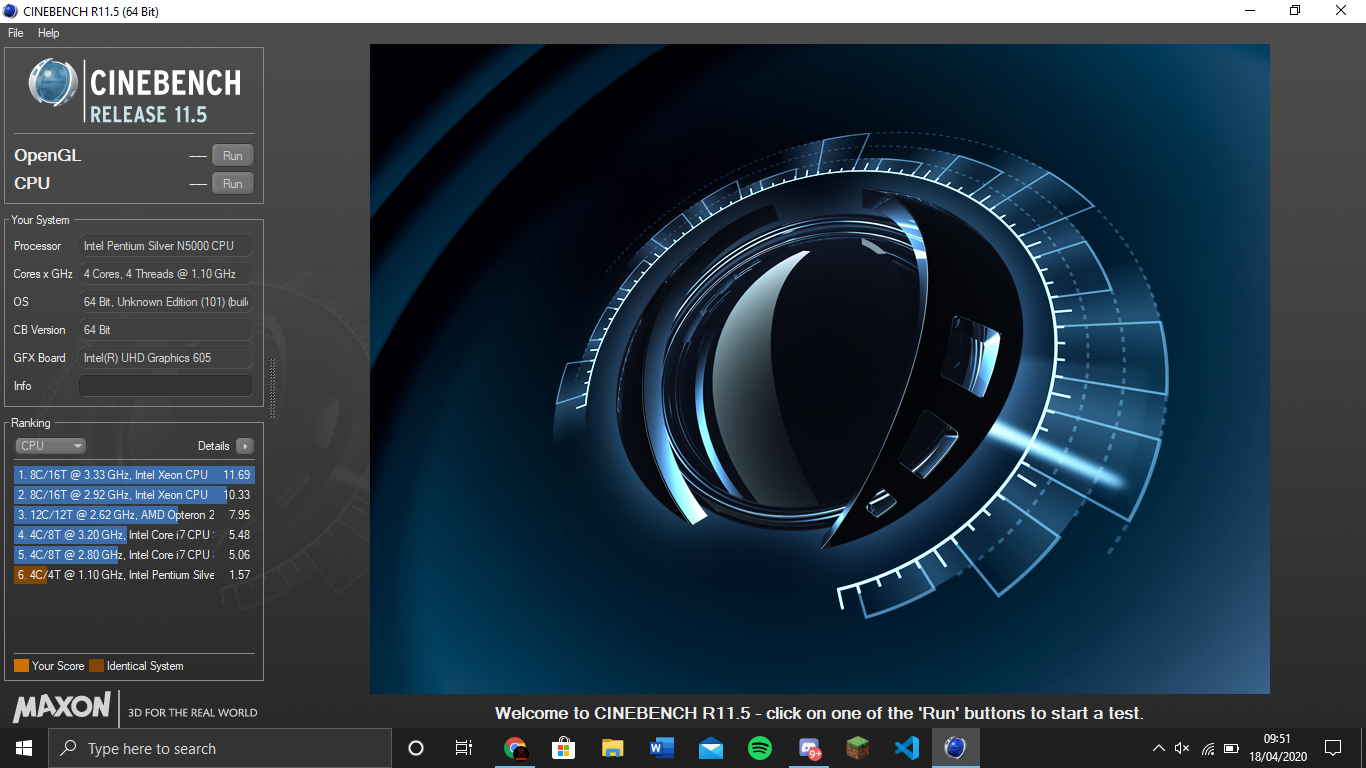Show hidden system tray icons

pyautogui.click(x=1159, y=748)
